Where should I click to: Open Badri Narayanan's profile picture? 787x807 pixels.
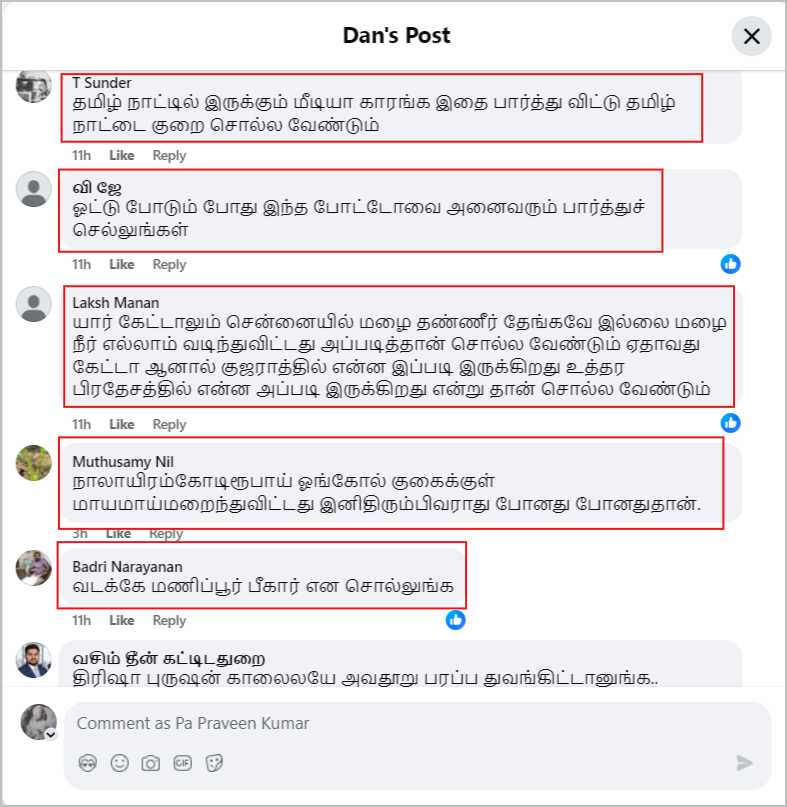tap(34, 568)
